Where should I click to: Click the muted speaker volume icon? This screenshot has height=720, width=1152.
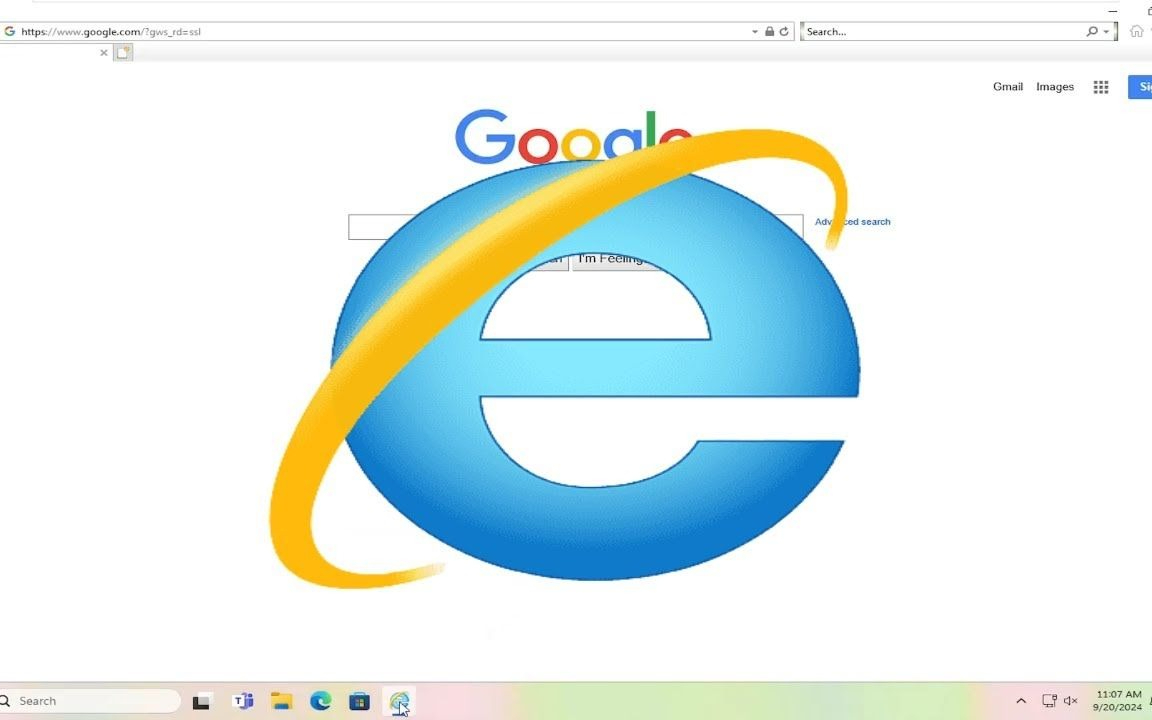coord(1070,701)
